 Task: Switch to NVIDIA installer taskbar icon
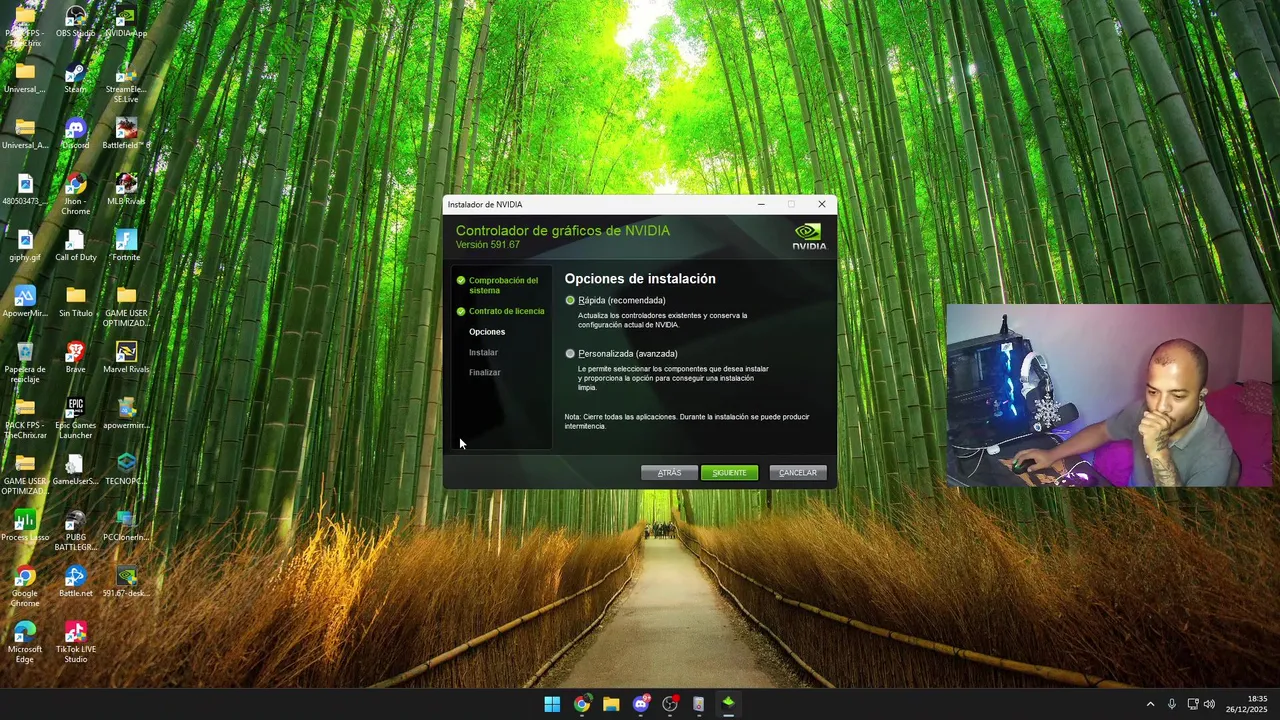click(729, 704)
